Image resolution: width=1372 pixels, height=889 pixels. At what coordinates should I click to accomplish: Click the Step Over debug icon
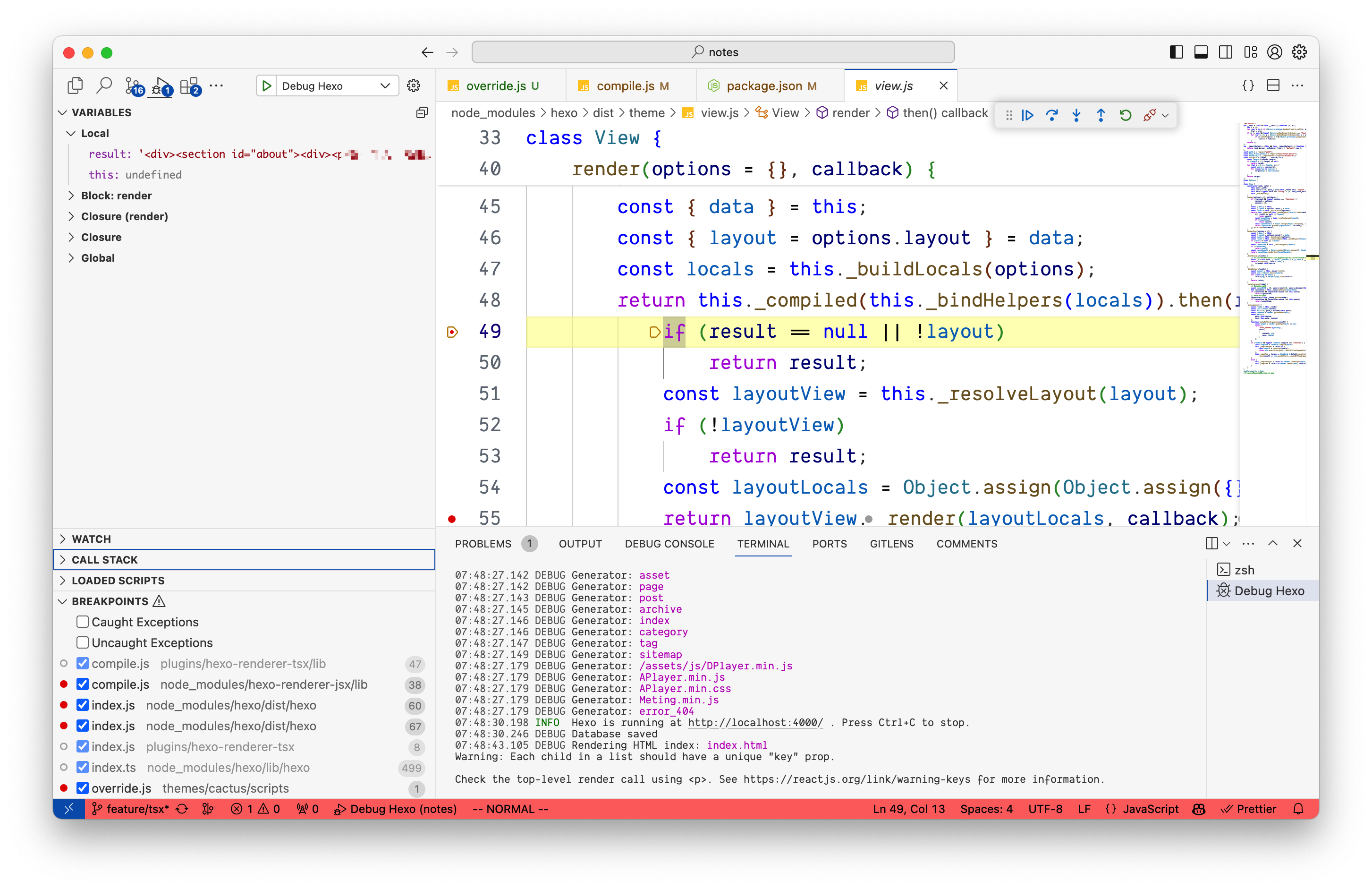(x=1051, y=115)
